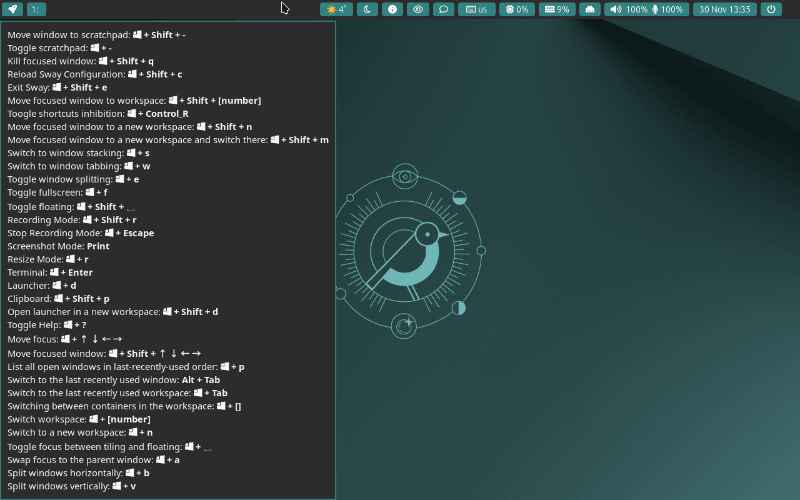Click the 'Kill focused window' shortcut line
This screenshot has width=800, height=500.
click(81, 61)
